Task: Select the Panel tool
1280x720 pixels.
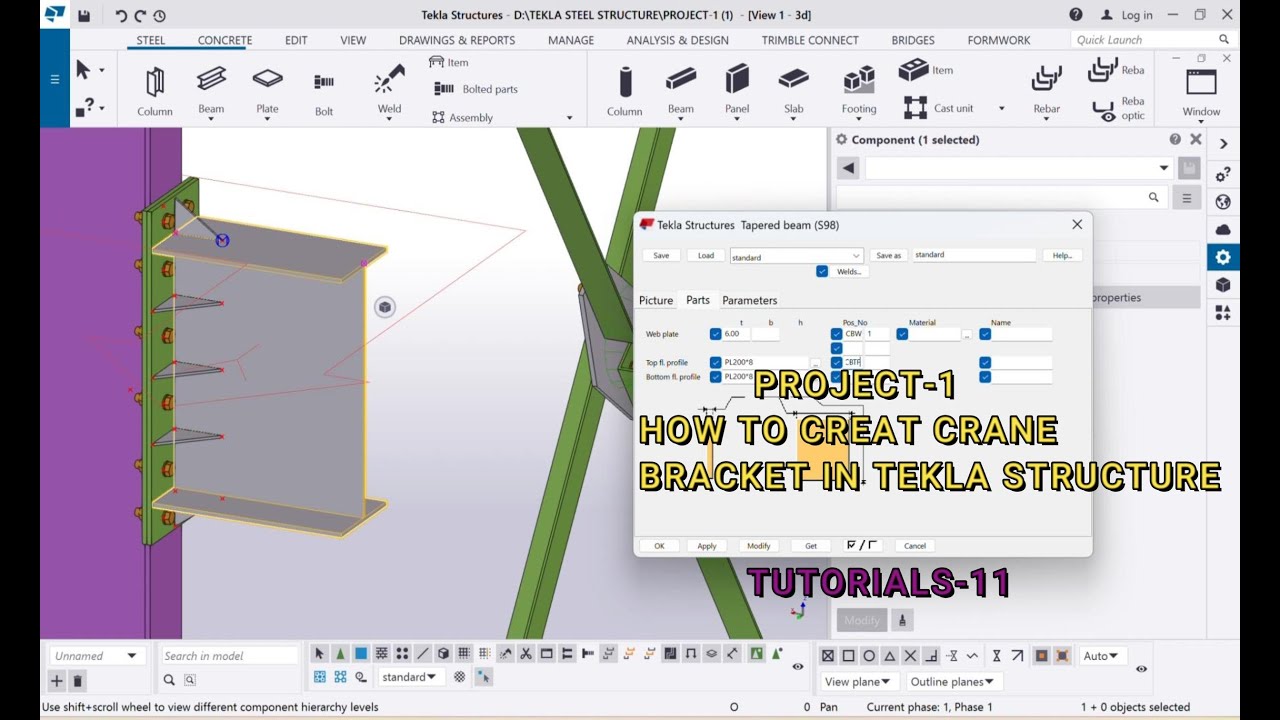Action: pos(737,91)
